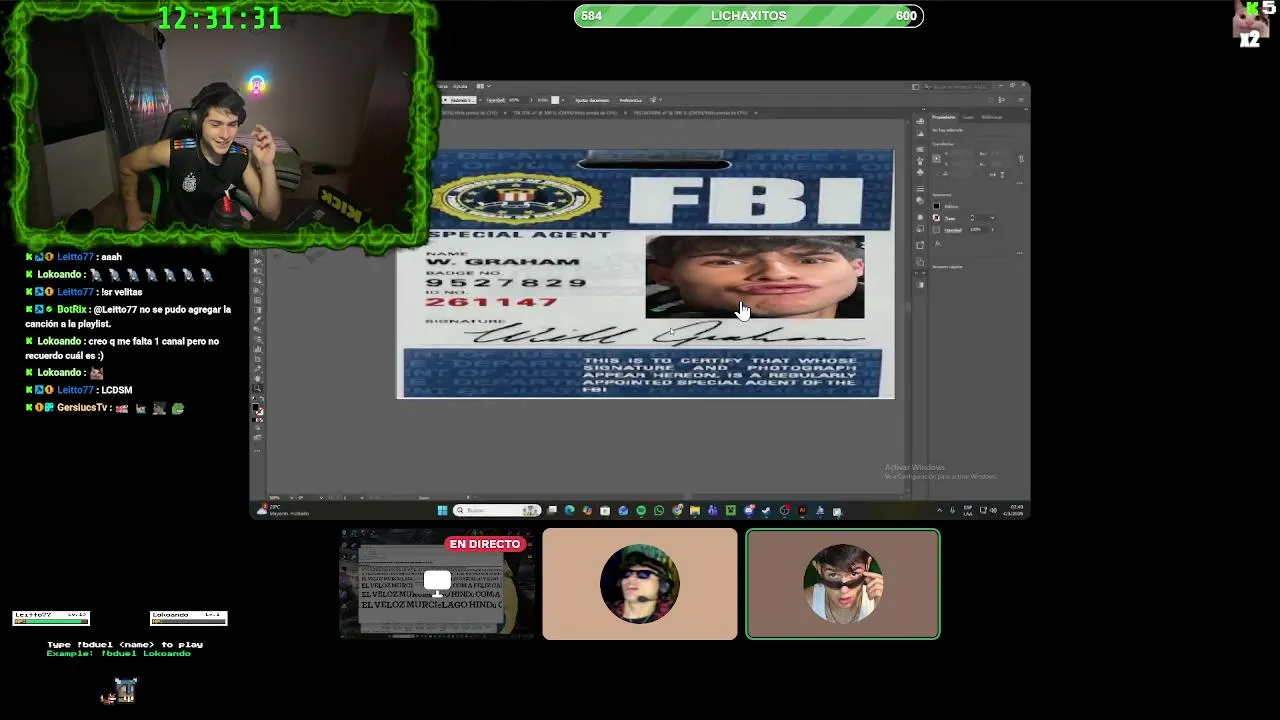Select the green-outlined avatar tile
1280x720 pixels.
(843, 584)
